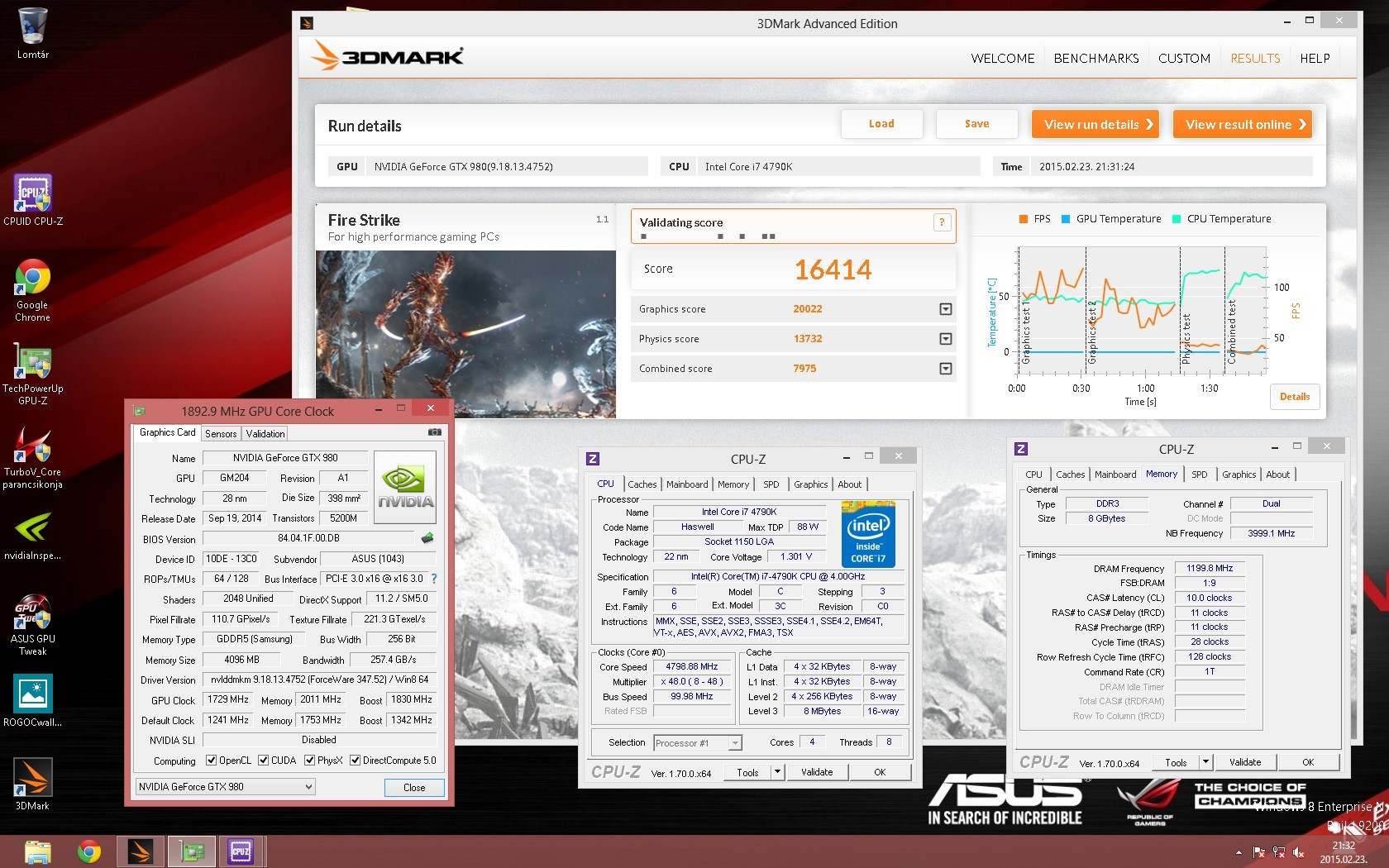The width and height of the screenshot is (1389, 868).
Task: Open 3DMark desktop shortcut
Action: click(x=33, y=784)
